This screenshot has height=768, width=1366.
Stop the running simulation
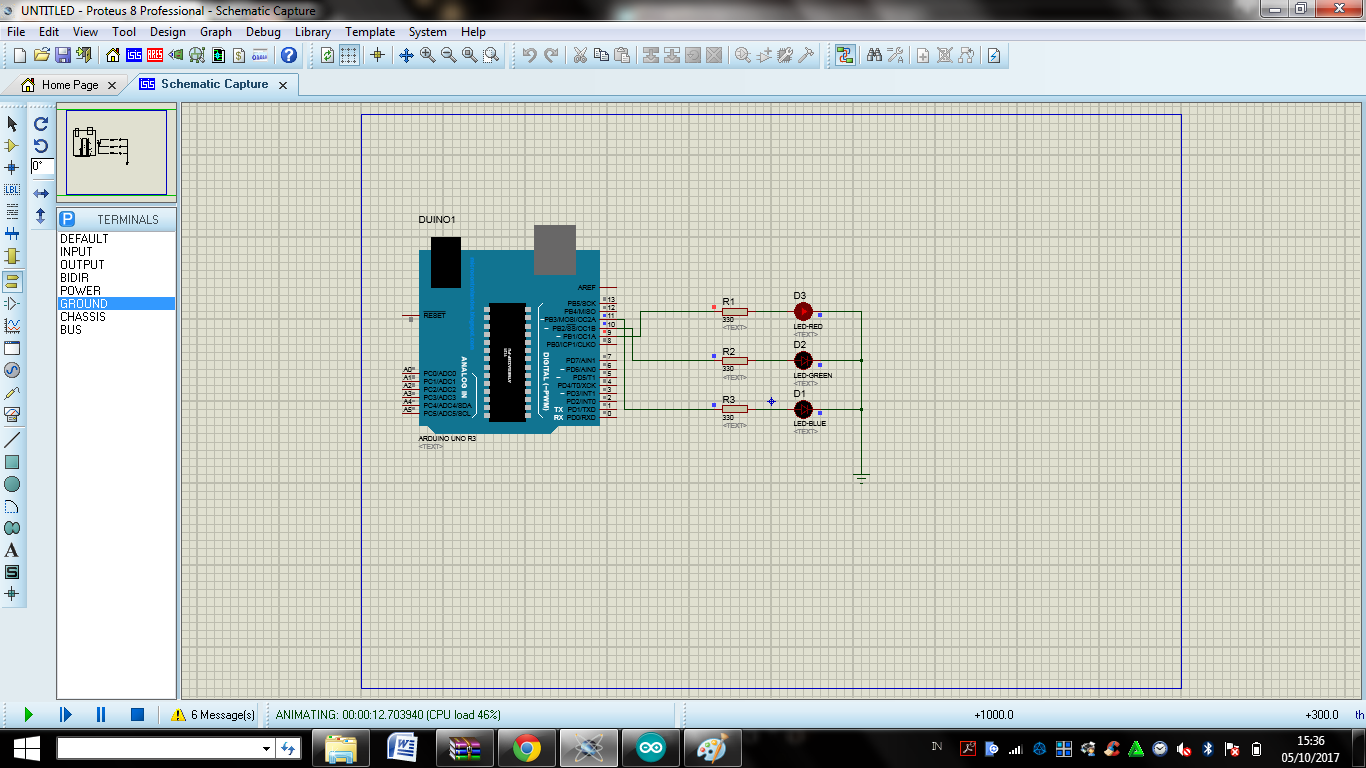pos(135,714)
